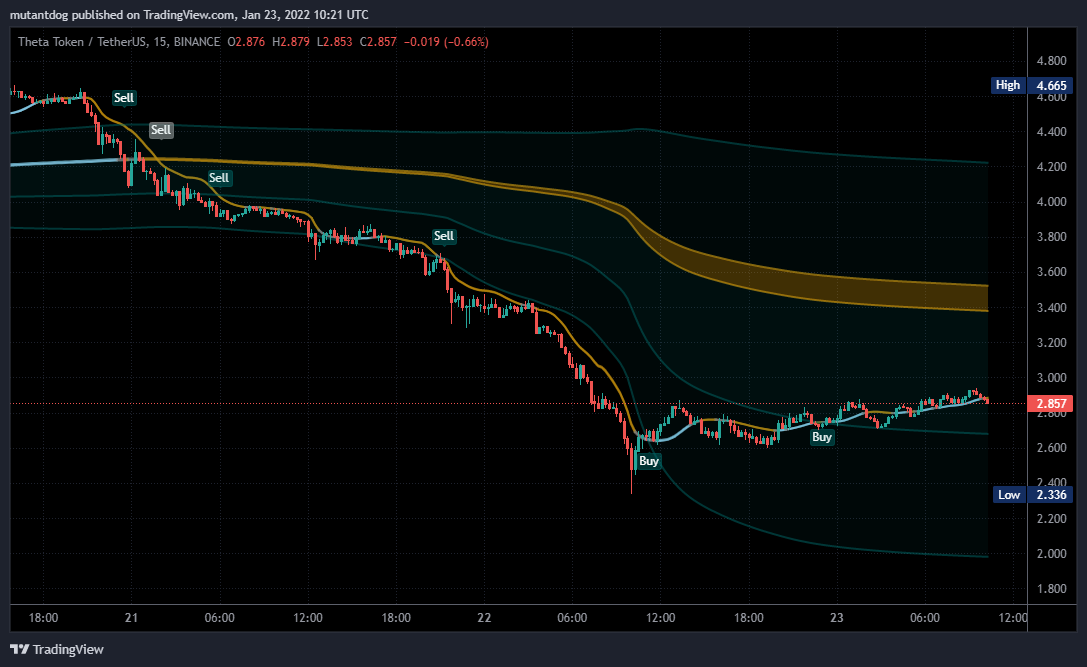This screenshot has height=667, width=1087.
Task: Click the -0.019 (-0.66%) change value
Action: tap(446, 42)
